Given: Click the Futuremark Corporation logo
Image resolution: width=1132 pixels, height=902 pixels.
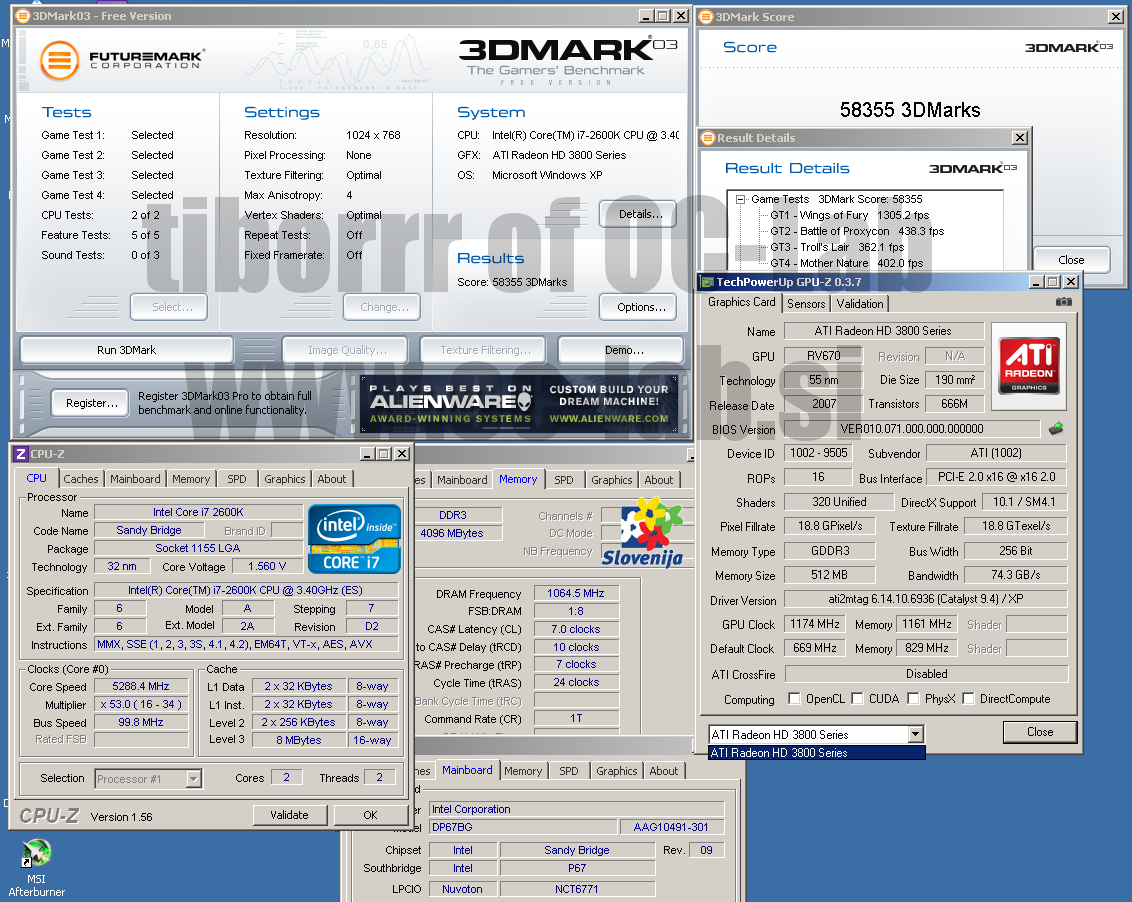Looking at the screenshot, I should tap(121, 60).
